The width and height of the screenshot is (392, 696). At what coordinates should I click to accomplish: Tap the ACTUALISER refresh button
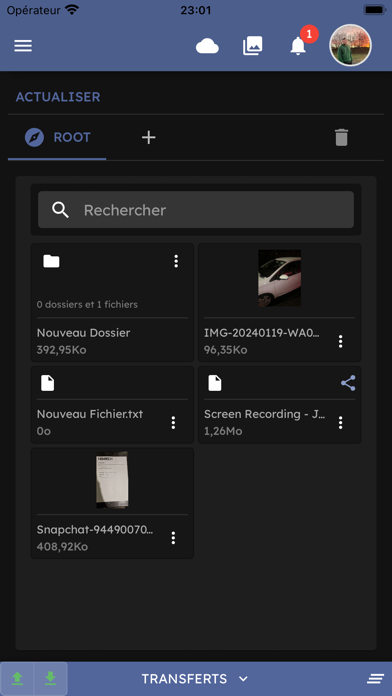58,97
